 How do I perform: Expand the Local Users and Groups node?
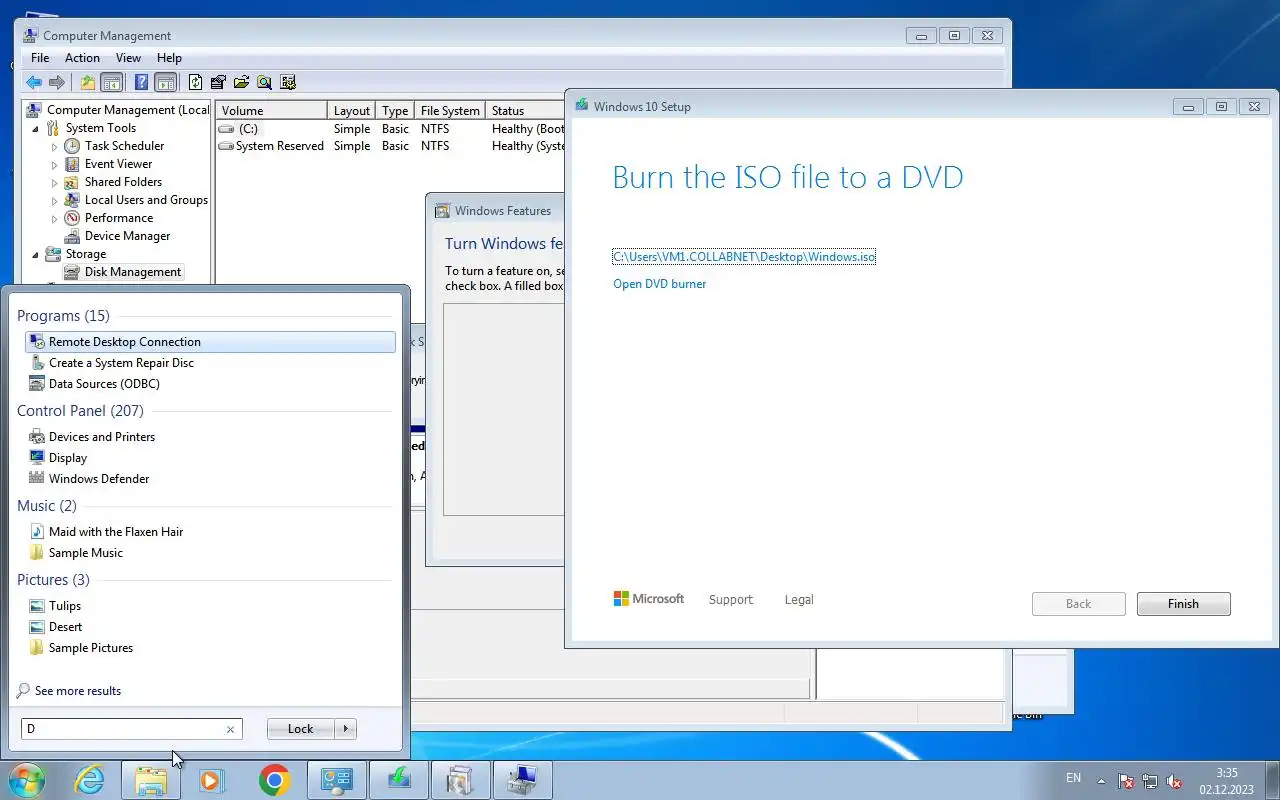pos(55,201)
